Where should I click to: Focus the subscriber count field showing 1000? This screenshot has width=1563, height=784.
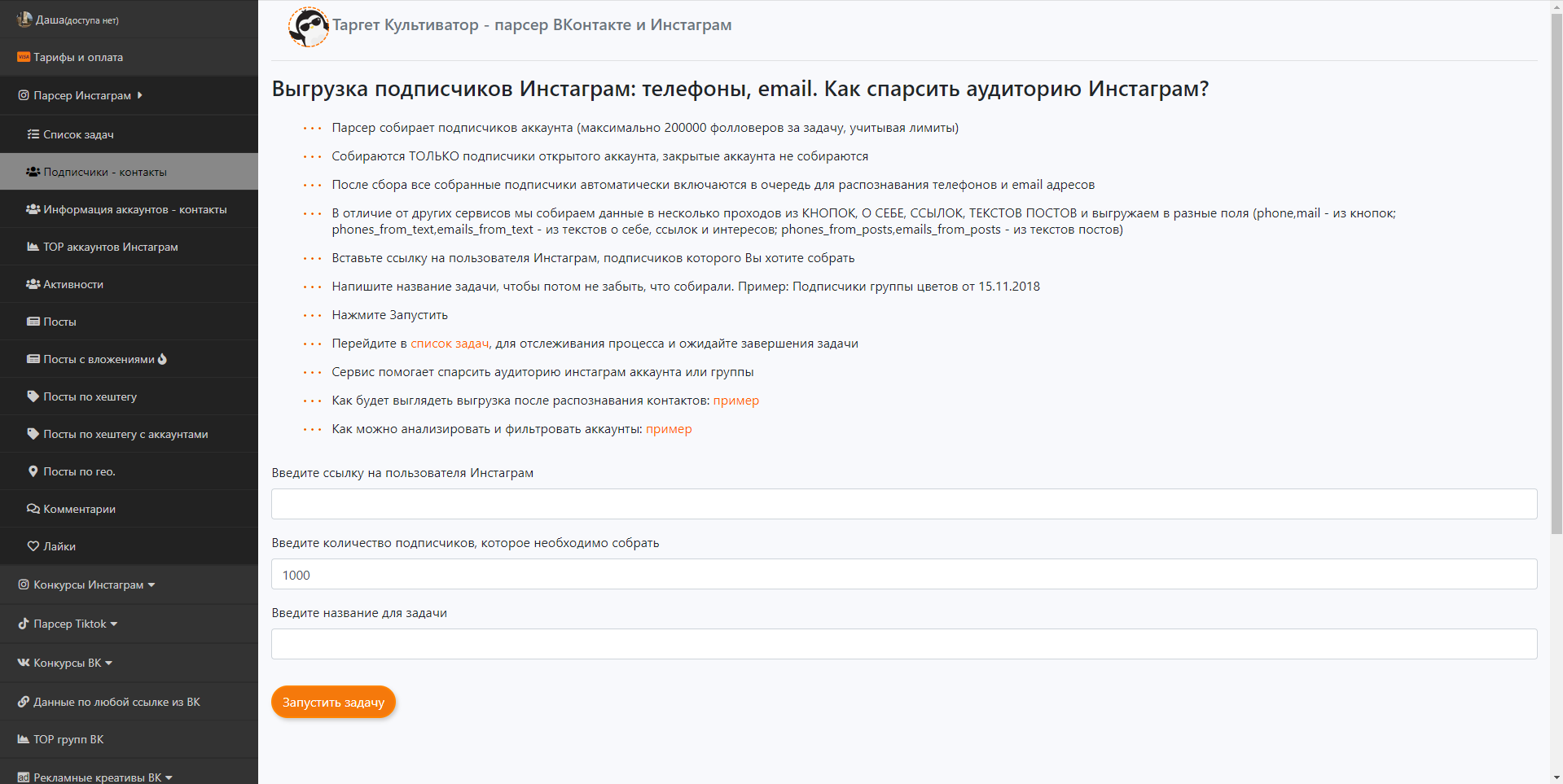pos(904,574)
